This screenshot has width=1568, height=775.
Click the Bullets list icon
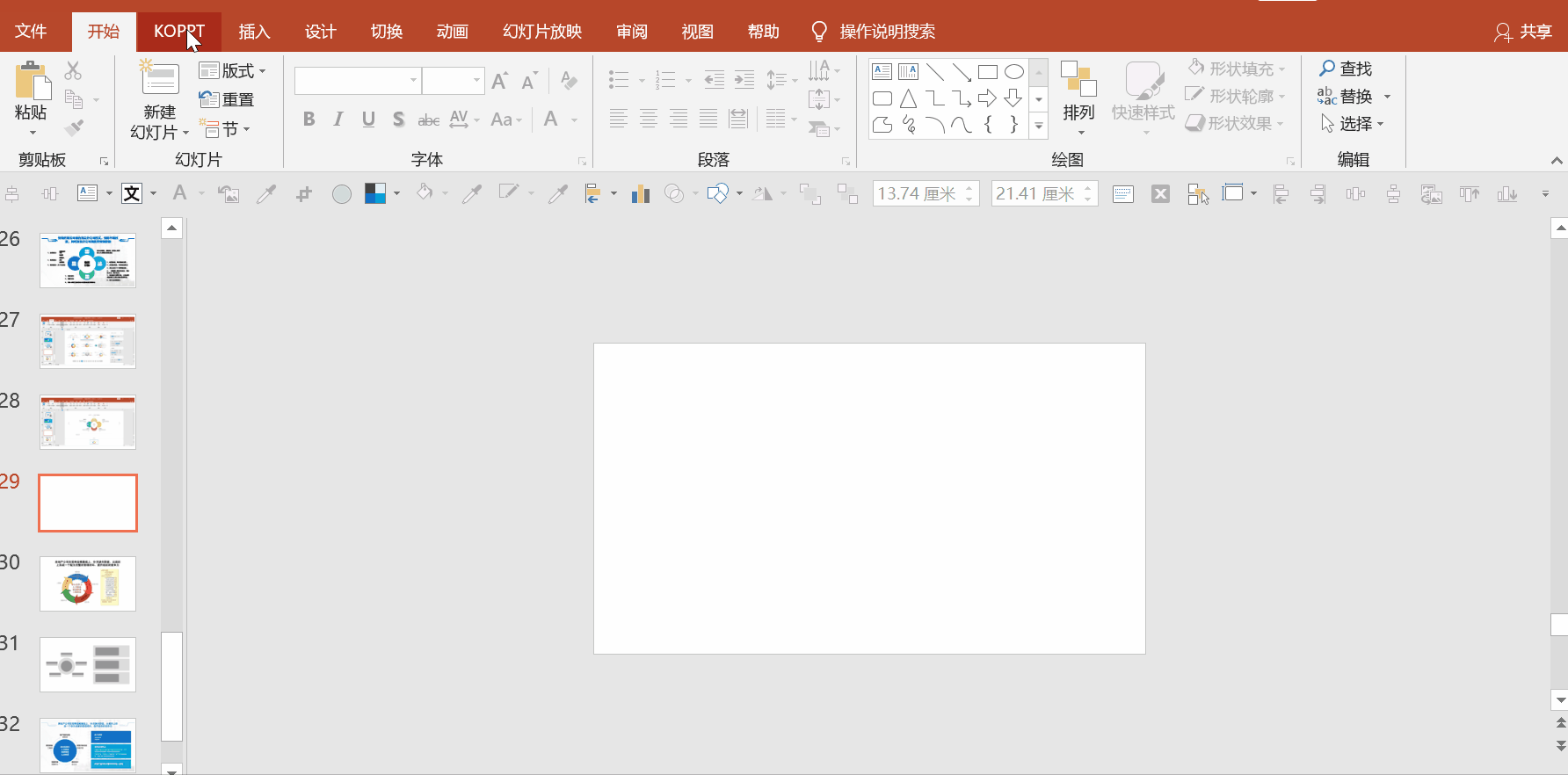coord(619,80)
